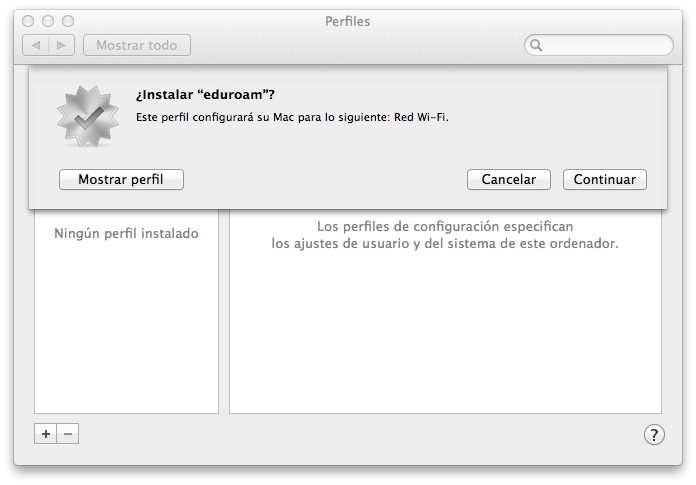Open help with the question mark button

click(x=654, y=434)
